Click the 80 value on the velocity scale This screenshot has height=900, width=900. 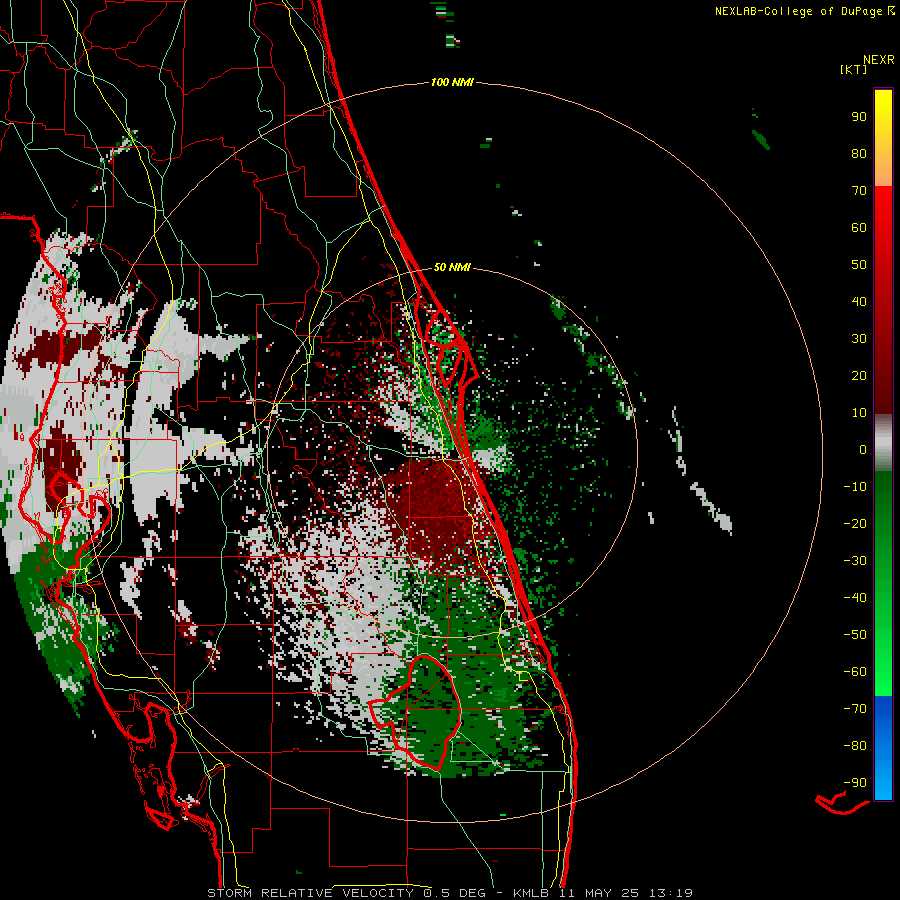859,154
